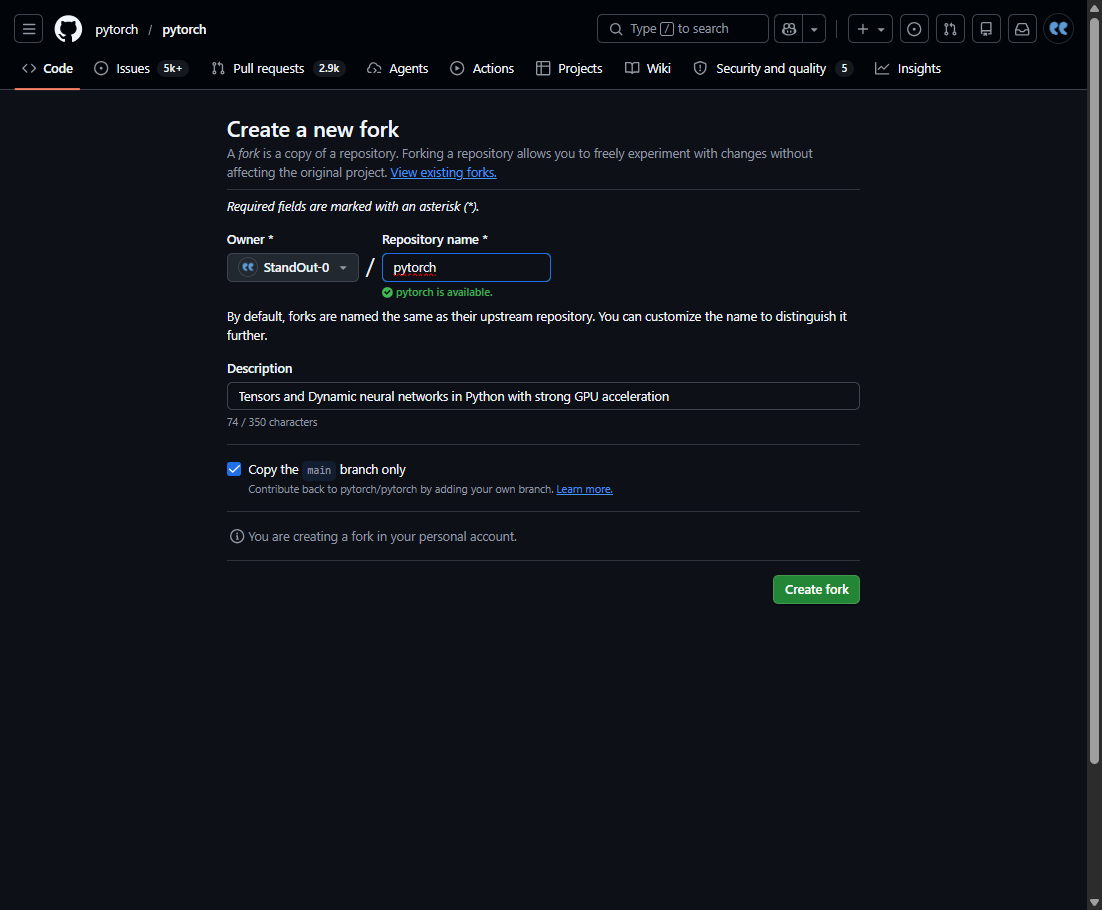Open the Wiki tab
1102x910 pixels.
(x=648, y=68)
